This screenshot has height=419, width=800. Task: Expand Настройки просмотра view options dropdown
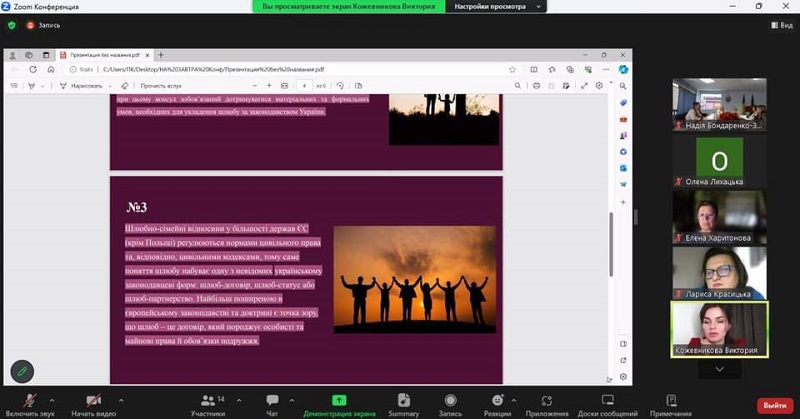pos(498,6)
